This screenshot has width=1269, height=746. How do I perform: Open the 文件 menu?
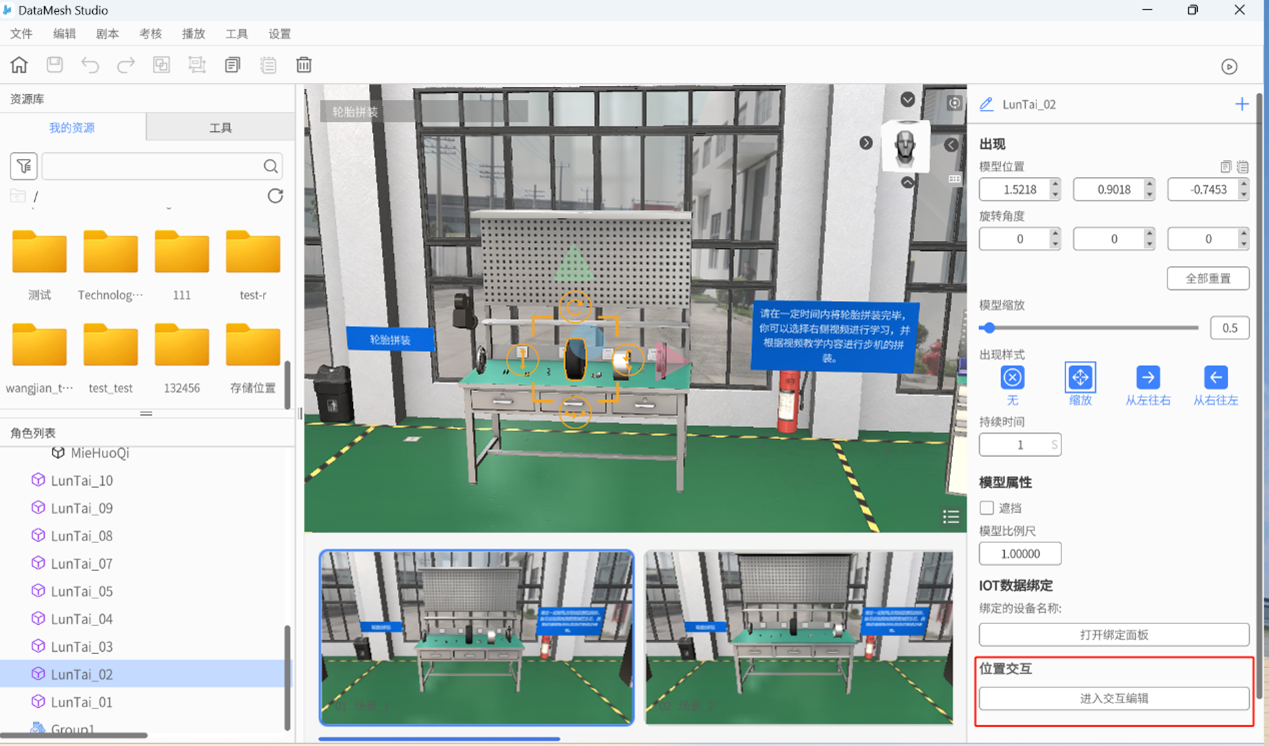click(21, 34)
